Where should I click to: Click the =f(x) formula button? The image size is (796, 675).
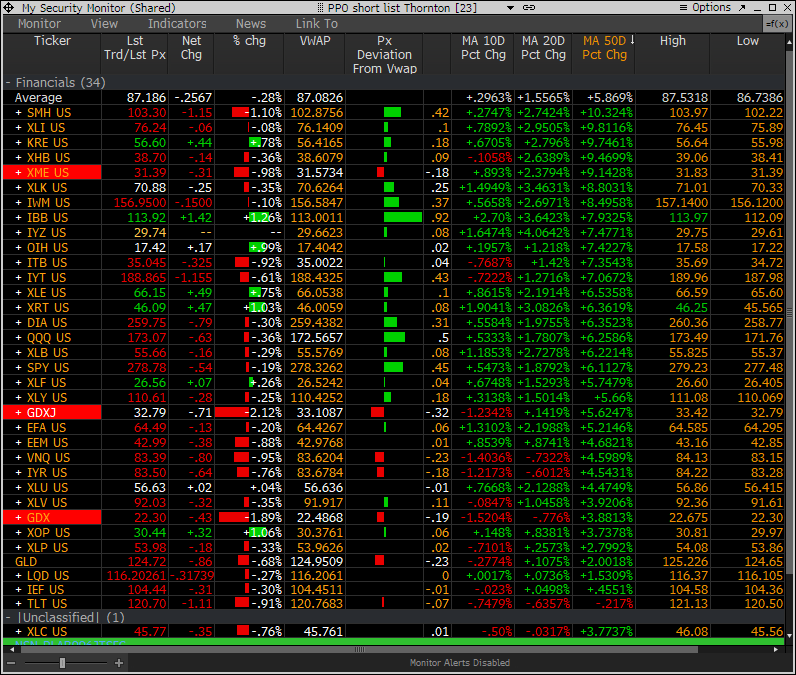point(777,24)
